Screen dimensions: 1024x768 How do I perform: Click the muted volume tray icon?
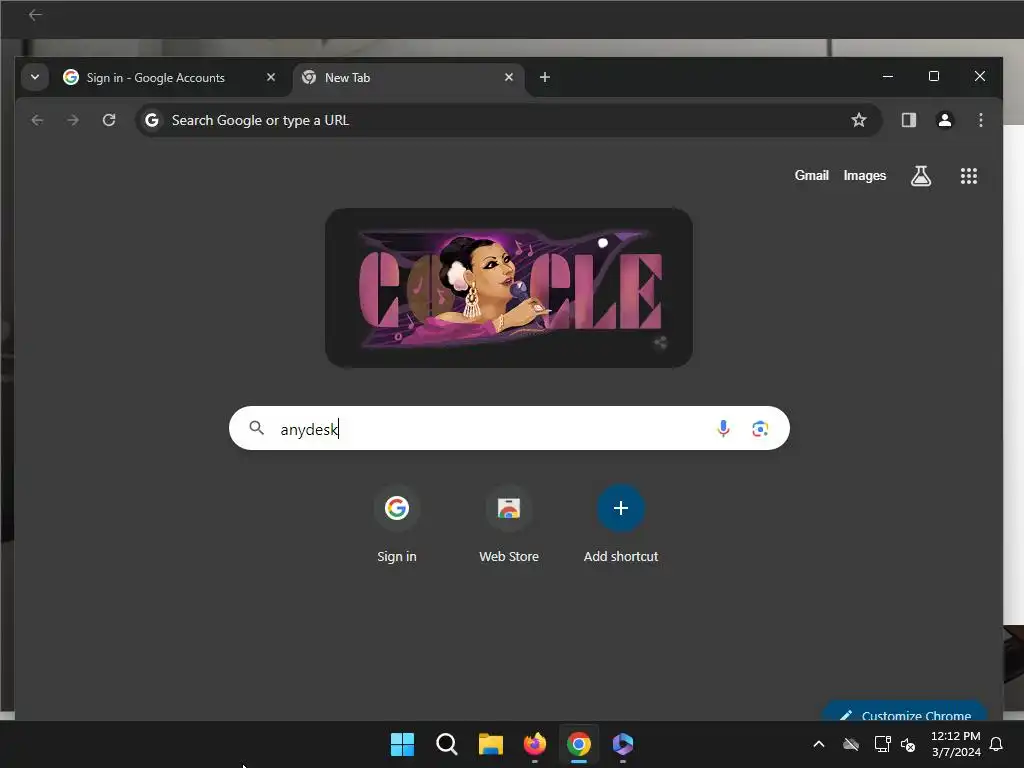point(908,744)
